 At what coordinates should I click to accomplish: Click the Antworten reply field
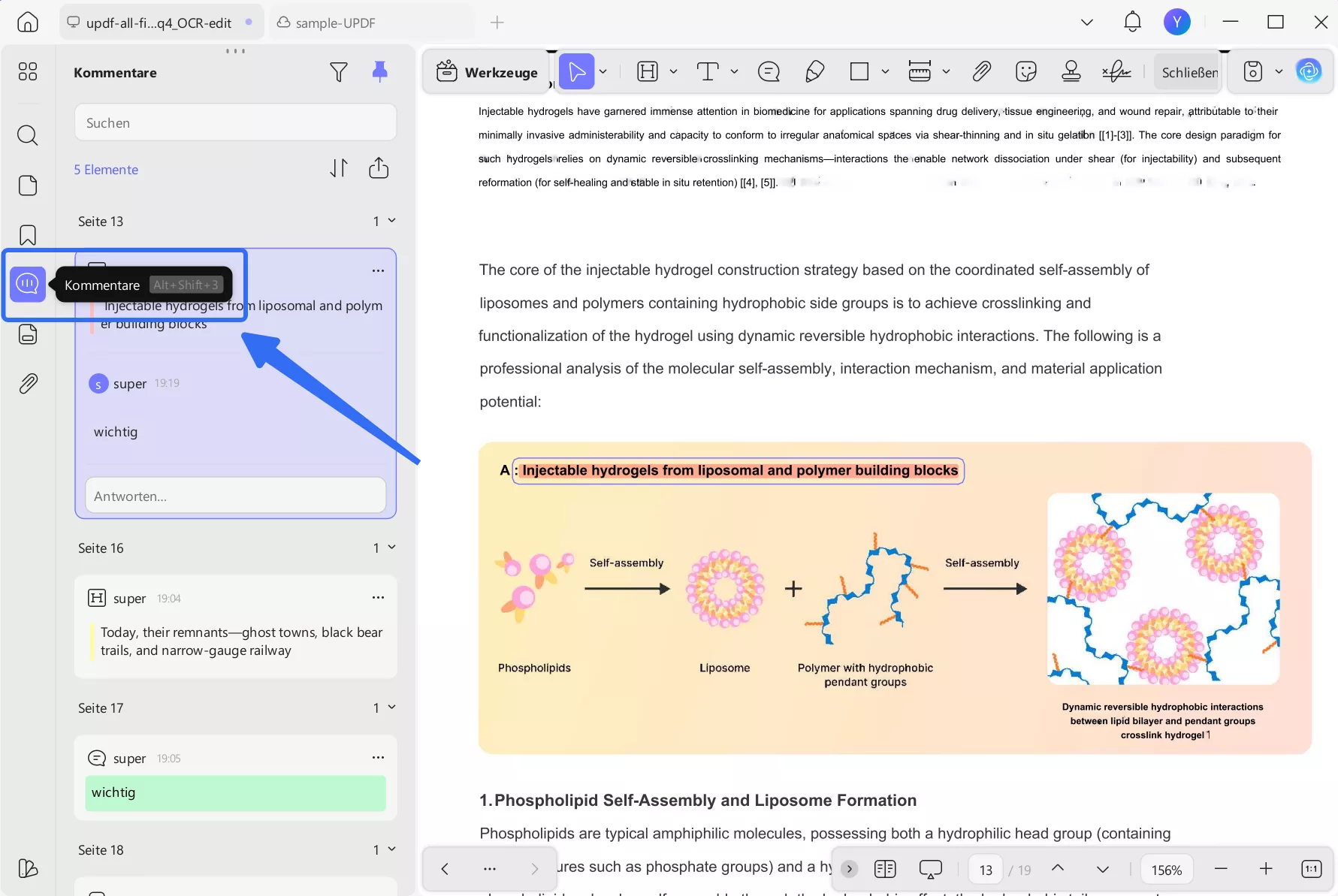[235, 496]
